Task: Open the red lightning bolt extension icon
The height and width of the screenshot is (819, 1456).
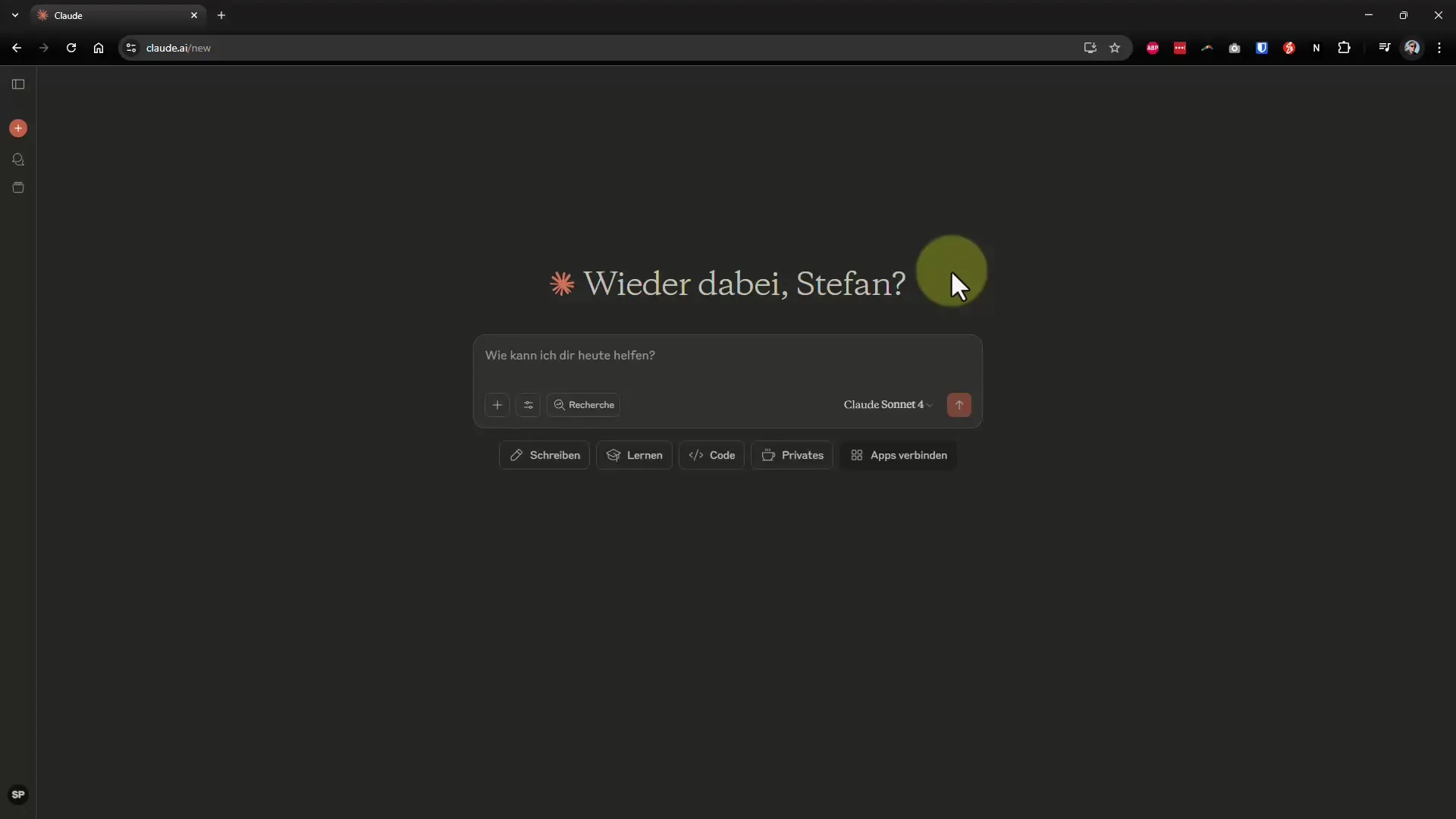Action: click(1289, 48)
